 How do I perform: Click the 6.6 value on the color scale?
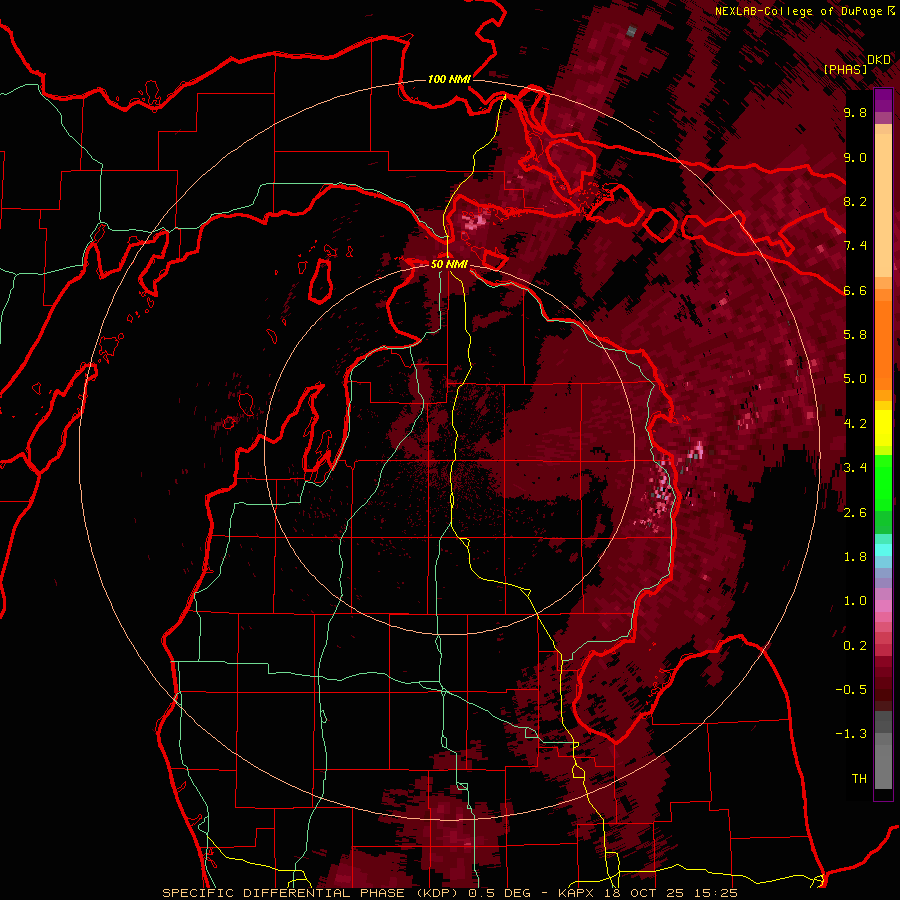pos(855,291)
